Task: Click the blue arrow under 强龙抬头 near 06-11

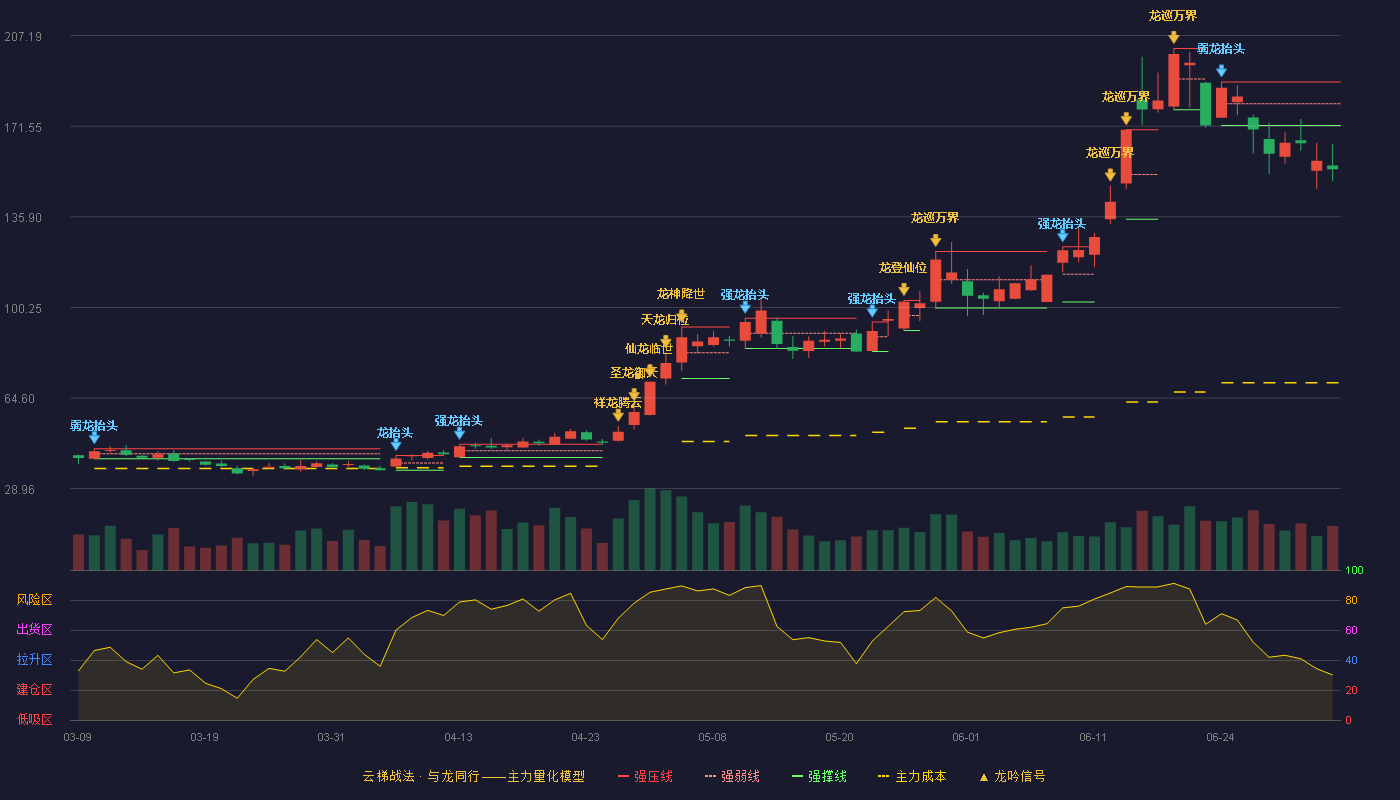Action: click(x=1062, y=237)
